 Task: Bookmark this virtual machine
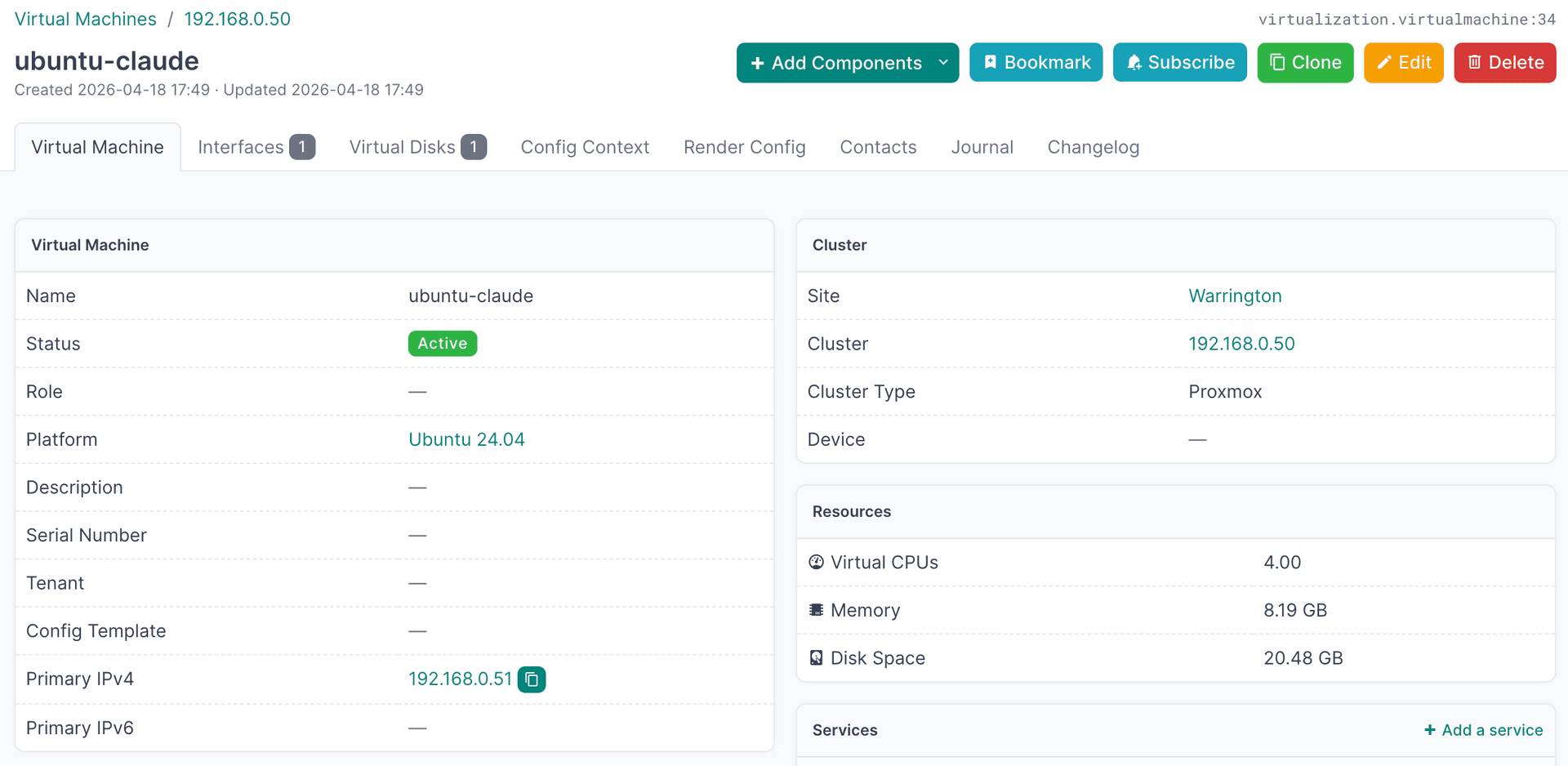click(x=1036, y=63)
